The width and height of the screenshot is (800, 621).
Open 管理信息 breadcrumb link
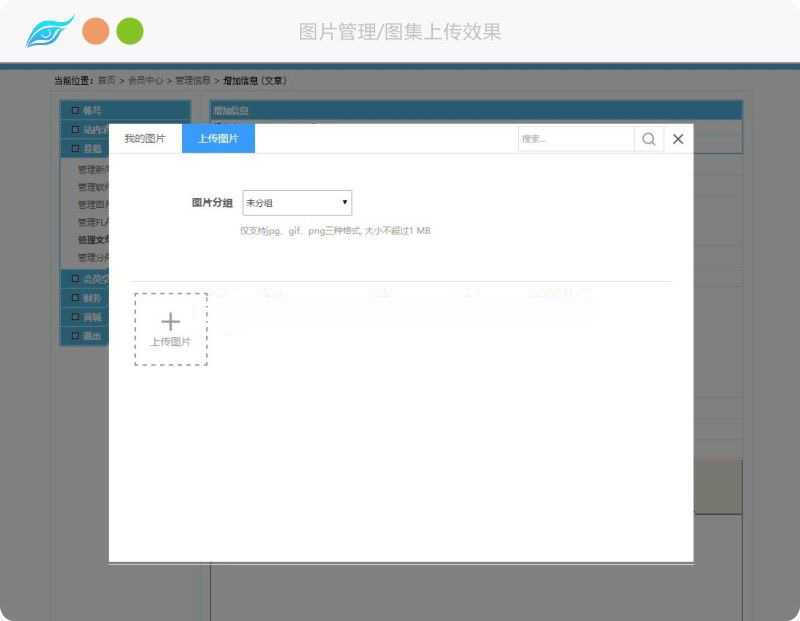point(193,80)
